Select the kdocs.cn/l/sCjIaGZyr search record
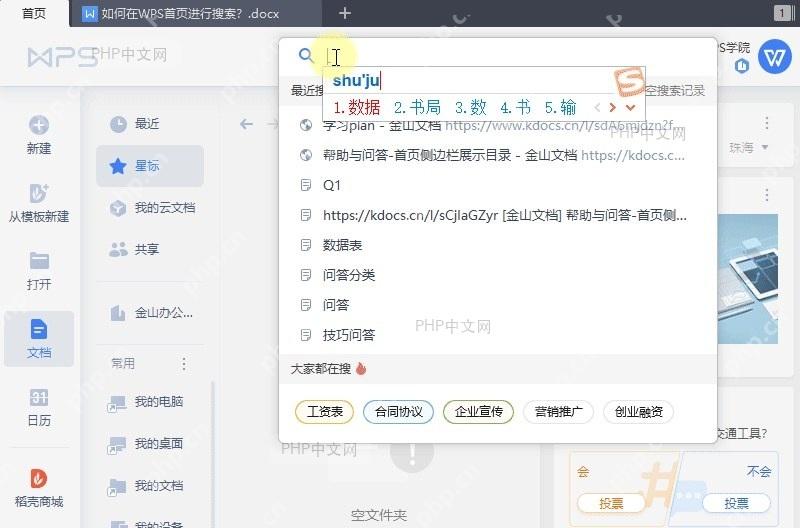 (497, 215)
